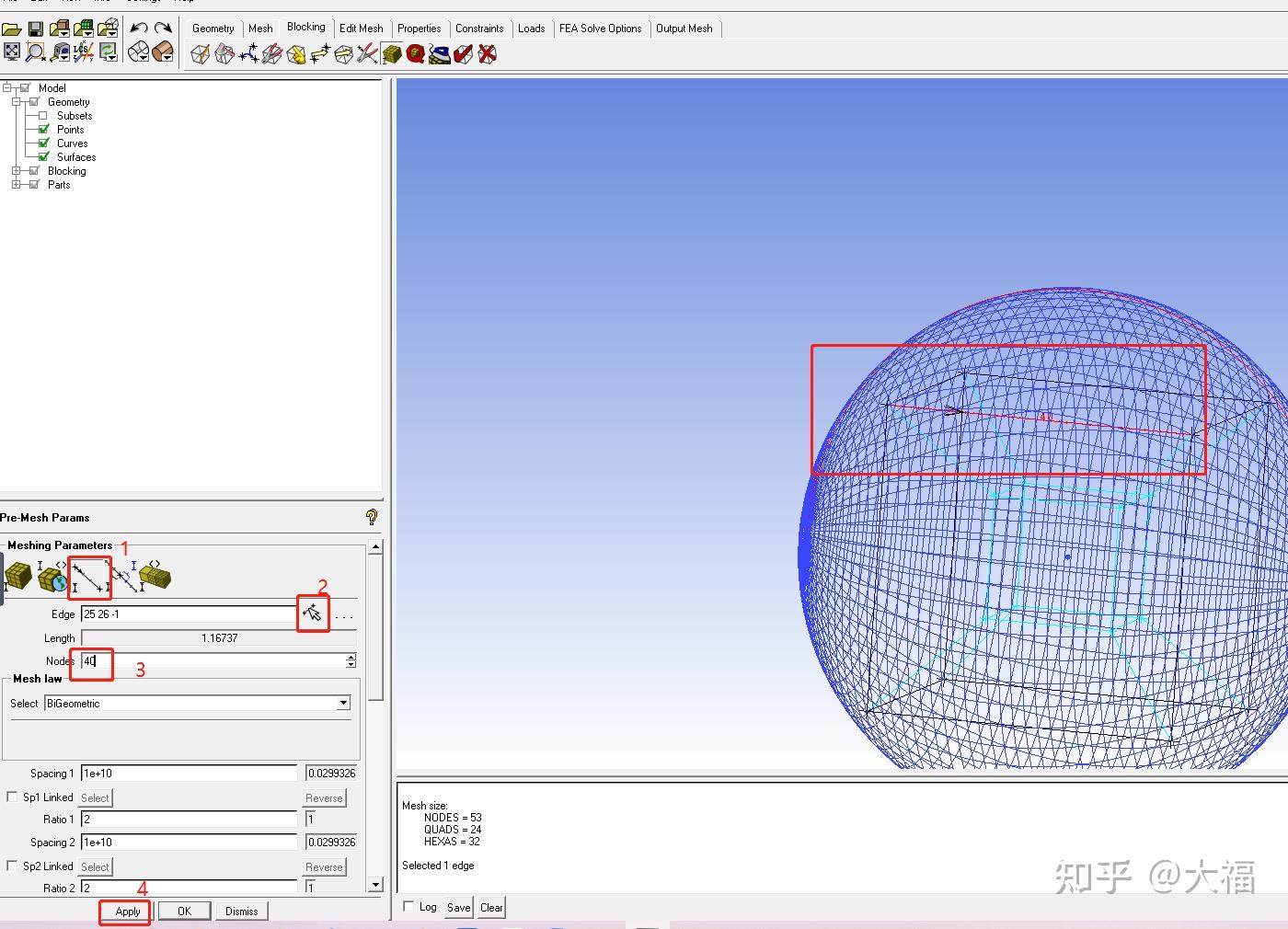This screenshot has width=1288, height=929.
Task: Click the OK button
Action: point(184,912)
